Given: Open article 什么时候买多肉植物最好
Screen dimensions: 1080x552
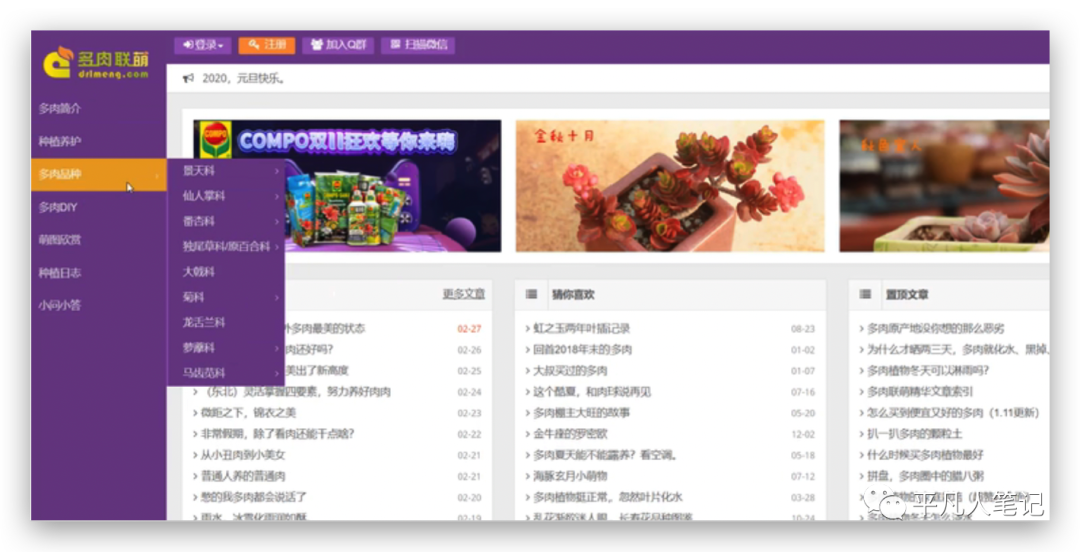Looking at the screenshot, I should pos(925,455).
